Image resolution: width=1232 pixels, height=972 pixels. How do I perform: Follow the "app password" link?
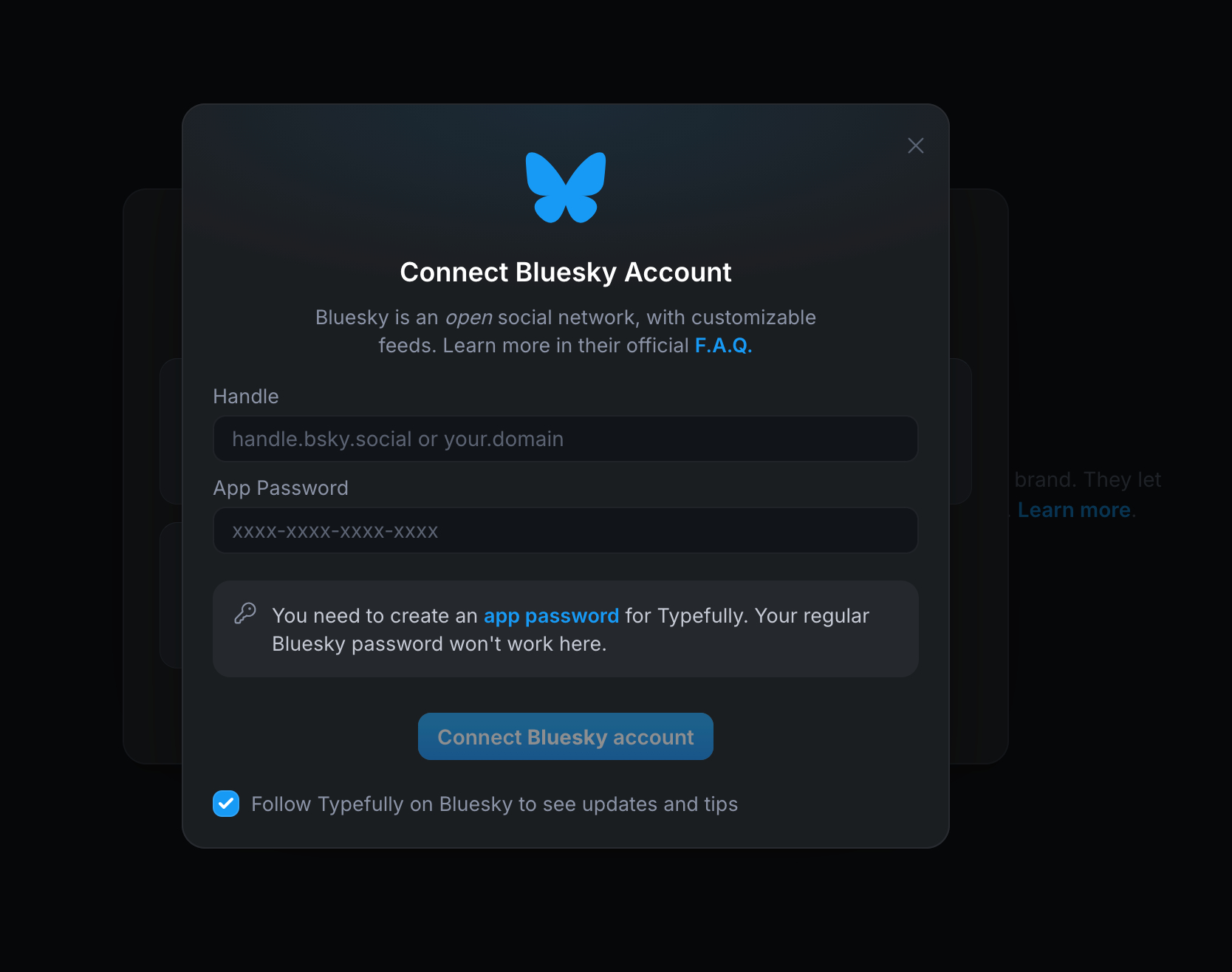(x=551, y=616)
